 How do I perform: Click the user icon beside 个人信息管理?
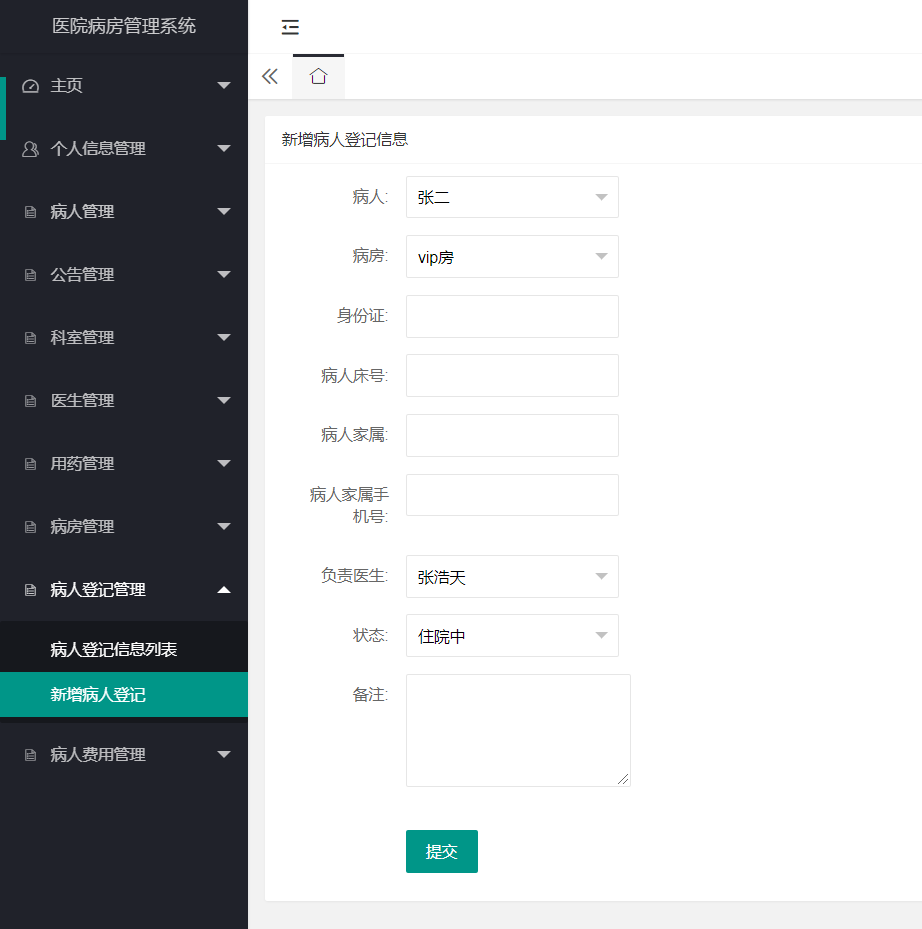[x=30, y=149]
